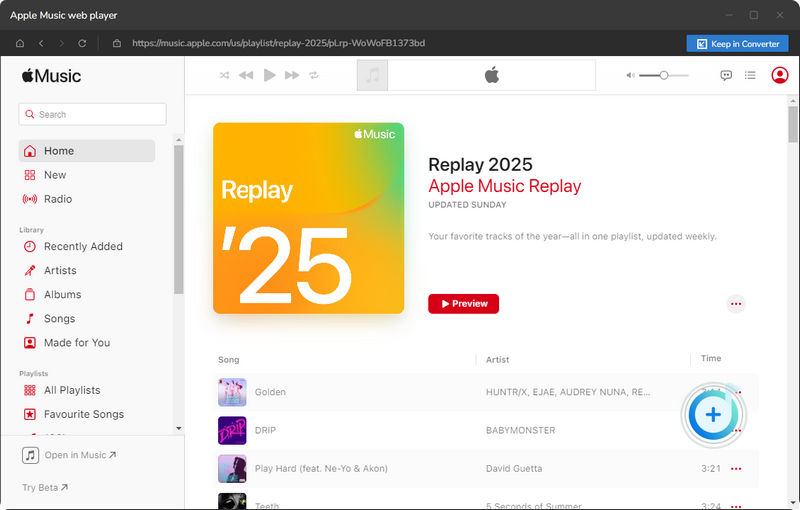Toggle shuffle playback
This screenshot has width=800, height=510.
pyautogui.click(x=224, y=75)
